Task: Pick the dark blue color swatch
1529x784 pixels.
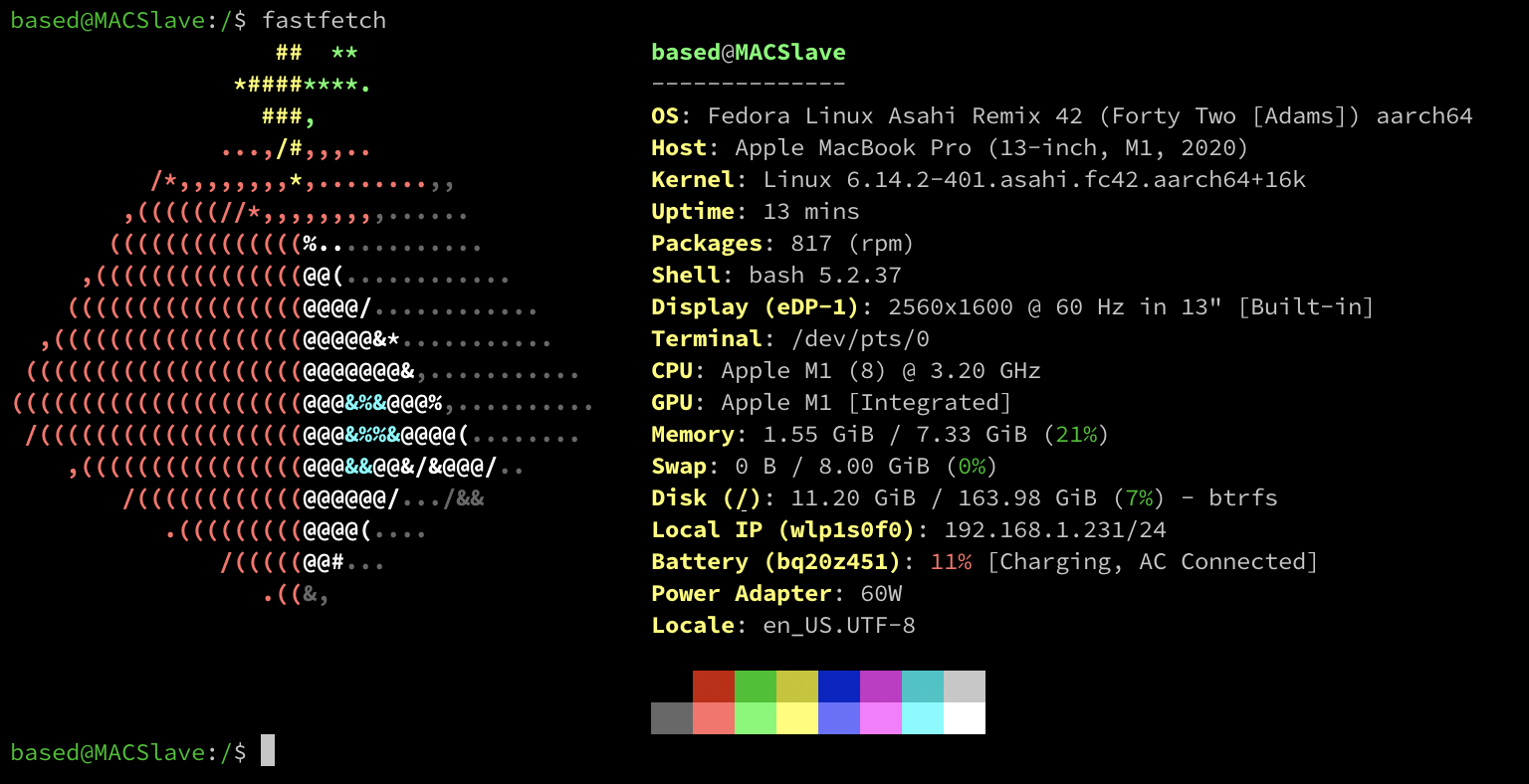Action: tap(838, 686)
